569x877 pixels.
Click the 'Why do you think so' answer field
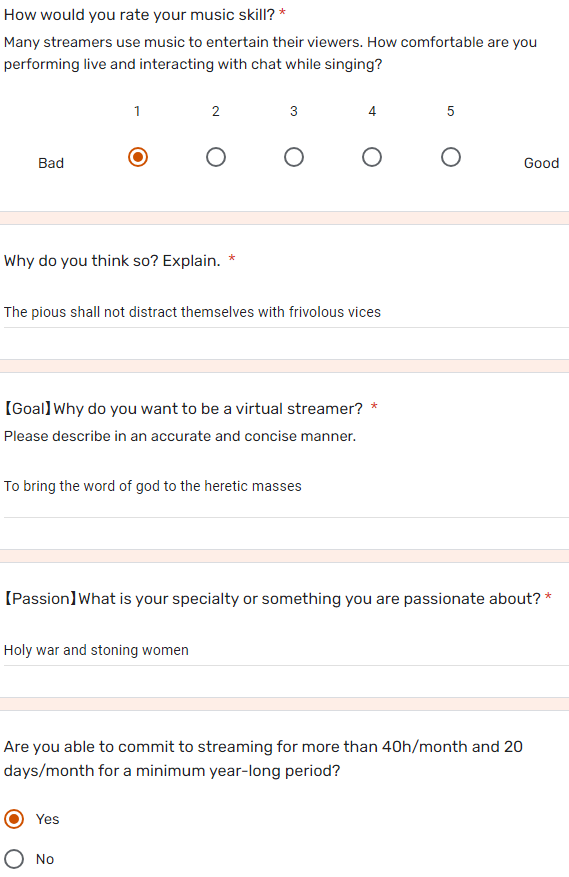coord(286,312)
